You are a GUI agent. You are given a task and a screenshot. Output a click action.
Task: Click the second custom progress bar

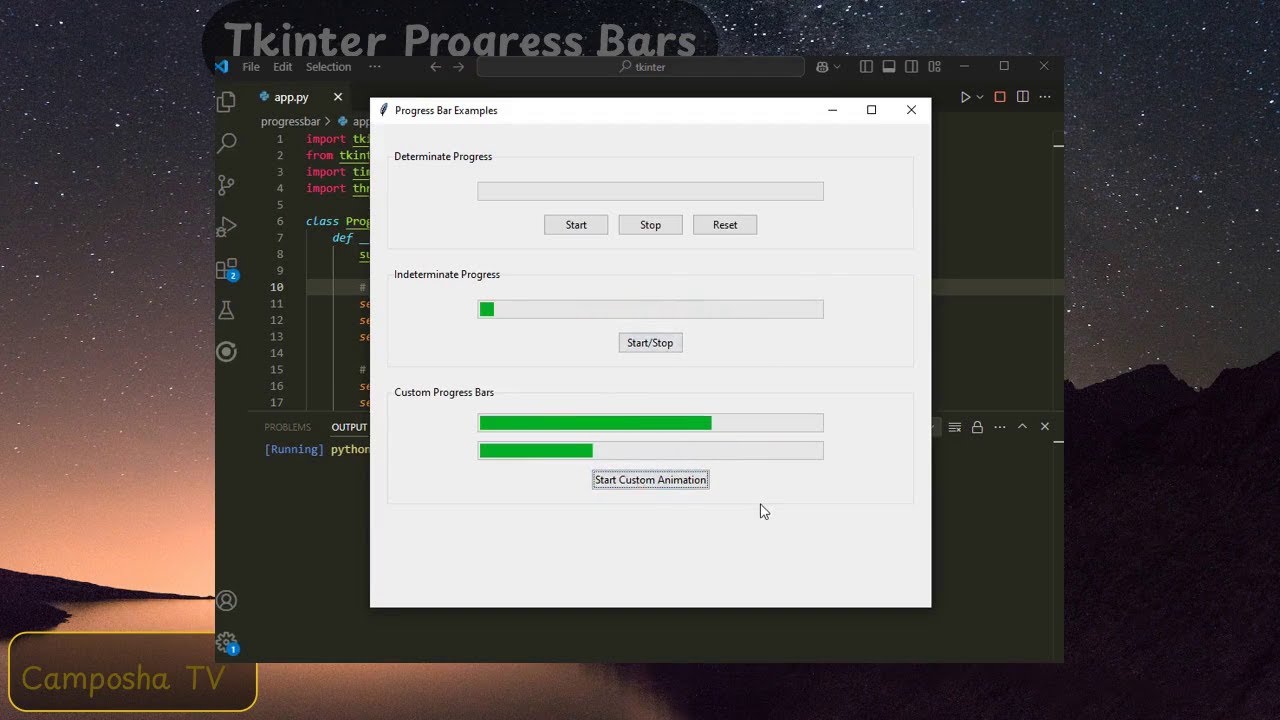650,451
